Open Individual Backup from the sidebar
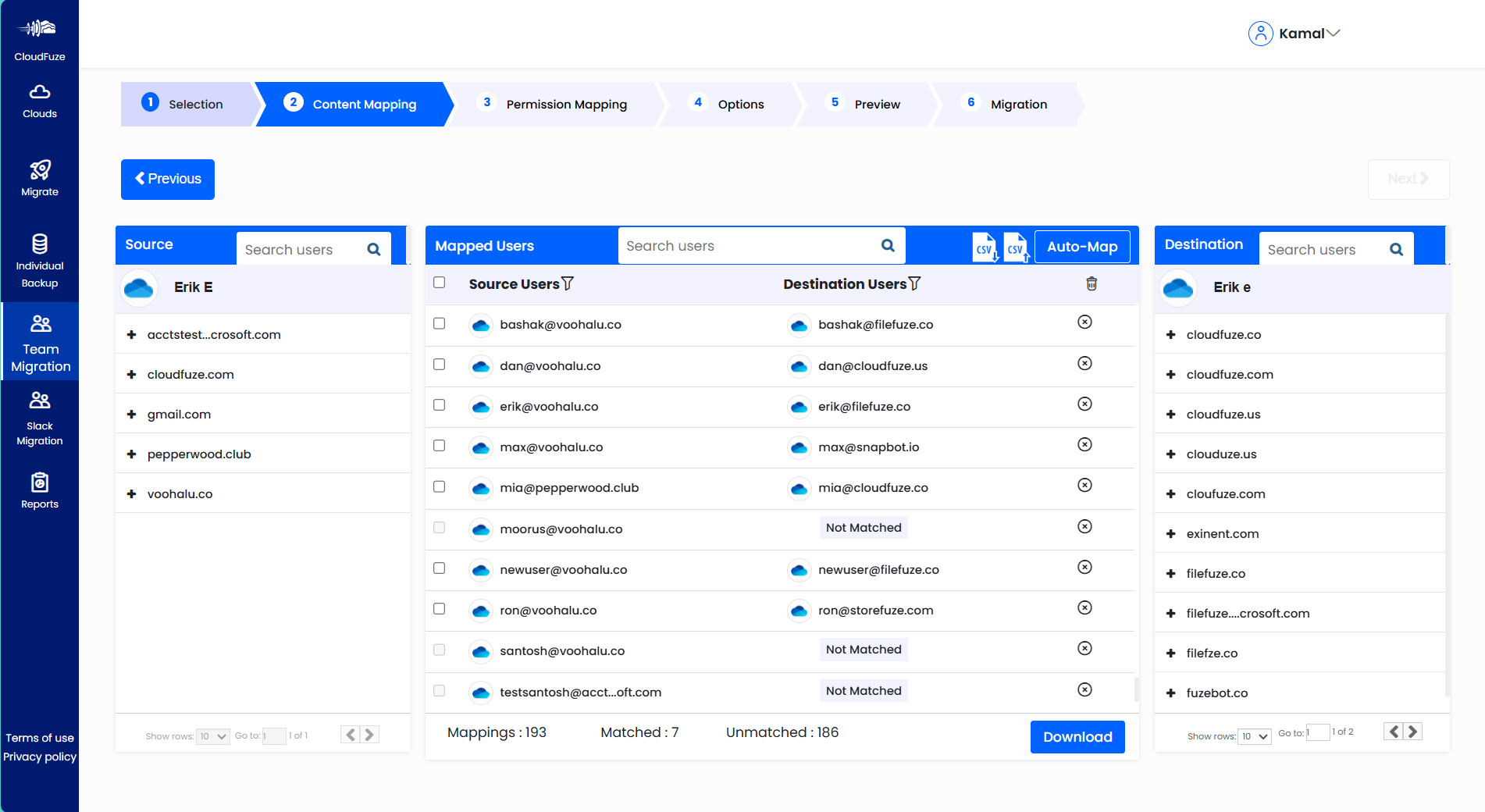This screenshot has height=812, width=1485. click(x=39, y=260)
